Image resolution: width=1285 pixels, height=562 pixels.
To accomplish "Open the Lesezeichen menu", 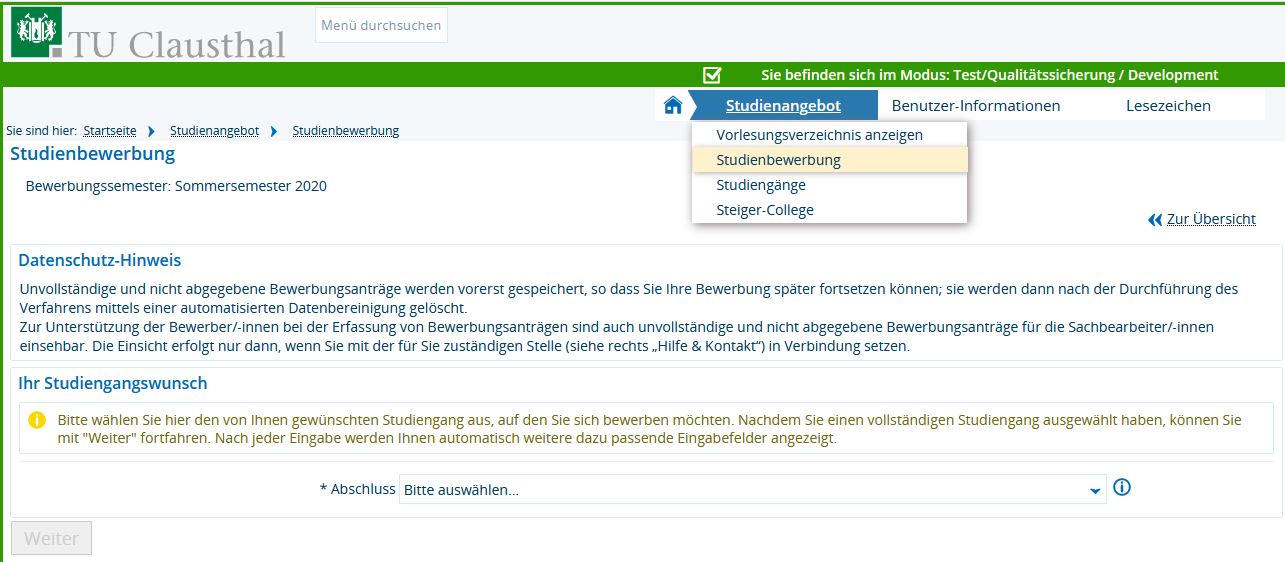I will click(x=1168, y=105).
